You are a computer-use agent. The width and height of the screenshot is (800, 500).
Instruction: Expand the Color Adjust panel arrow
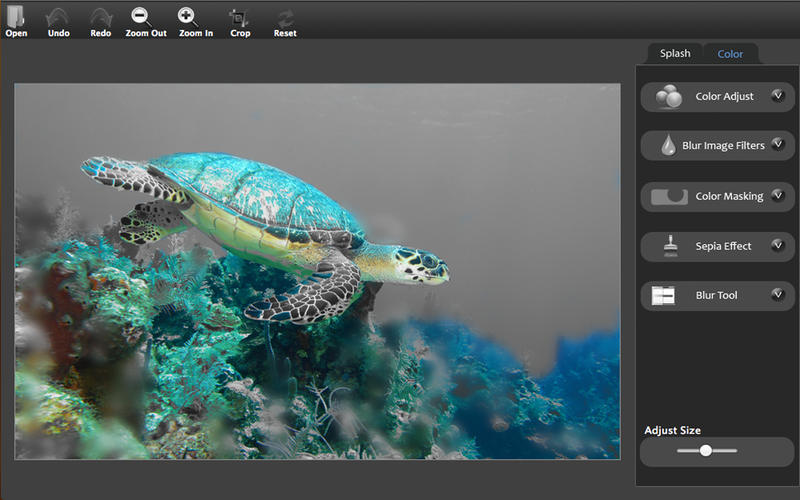[777, 96]
